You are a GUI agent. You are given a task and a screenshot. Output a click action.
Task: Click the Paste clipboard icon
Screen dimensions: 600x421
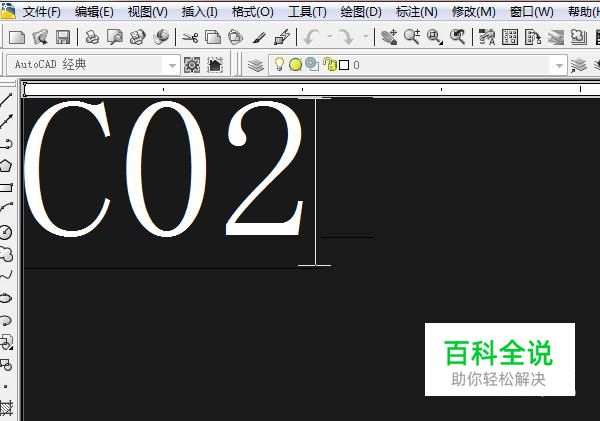point(235,37)
